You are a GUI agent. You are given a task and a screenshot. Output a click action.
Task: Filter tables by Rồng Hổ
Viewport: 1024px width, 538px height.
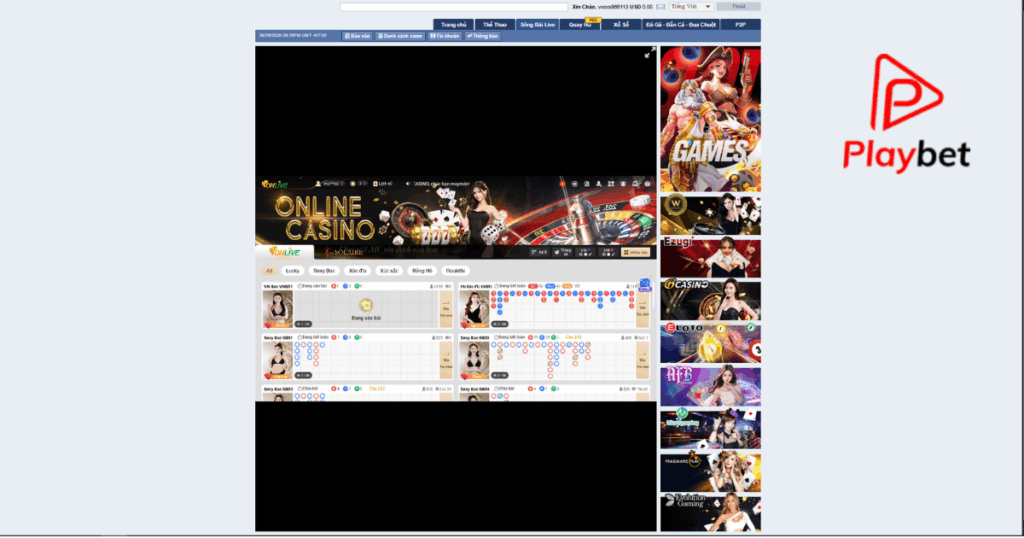pyautogui.click(x=422, y=270)
